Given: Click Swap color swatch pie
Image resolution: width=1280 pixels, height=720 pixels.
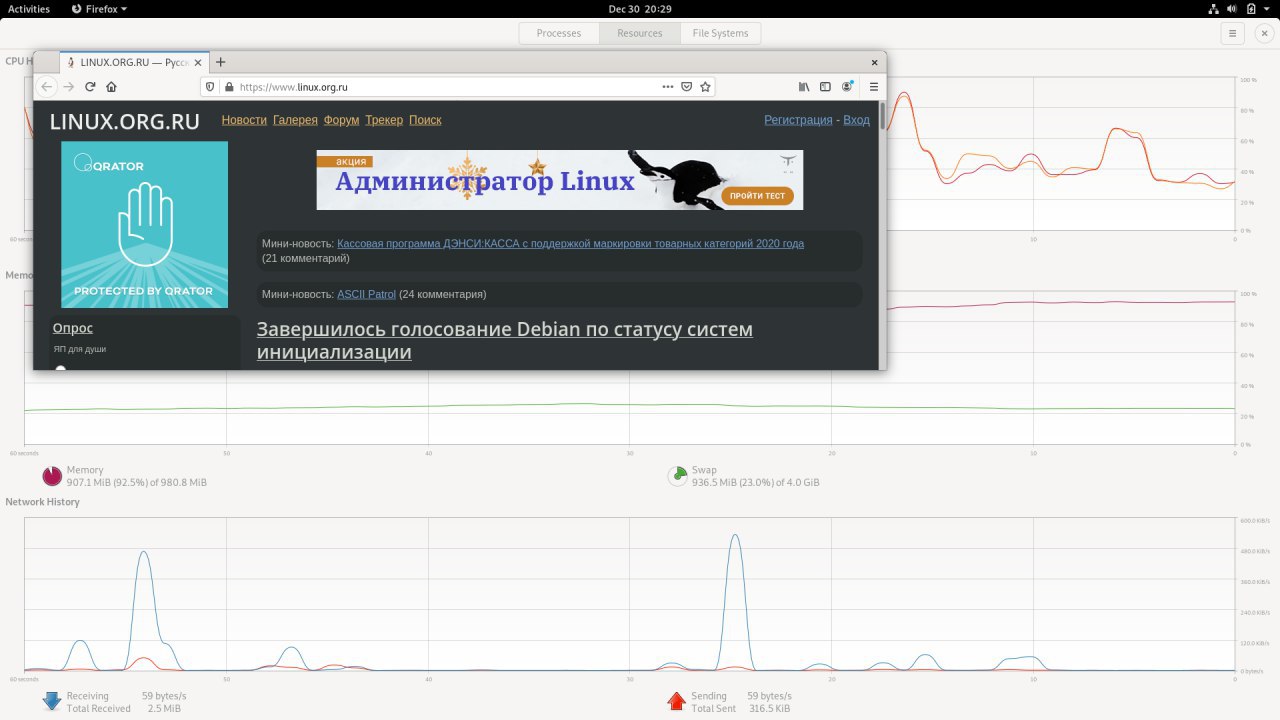Looking at the screenshot, I should click(677, 476).
